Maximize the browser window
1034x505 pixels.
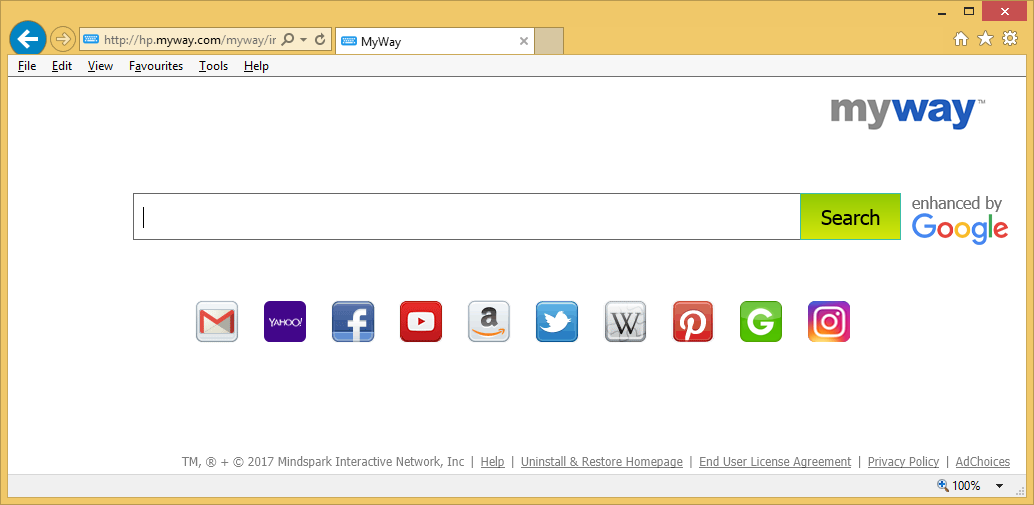pos(969,11)
